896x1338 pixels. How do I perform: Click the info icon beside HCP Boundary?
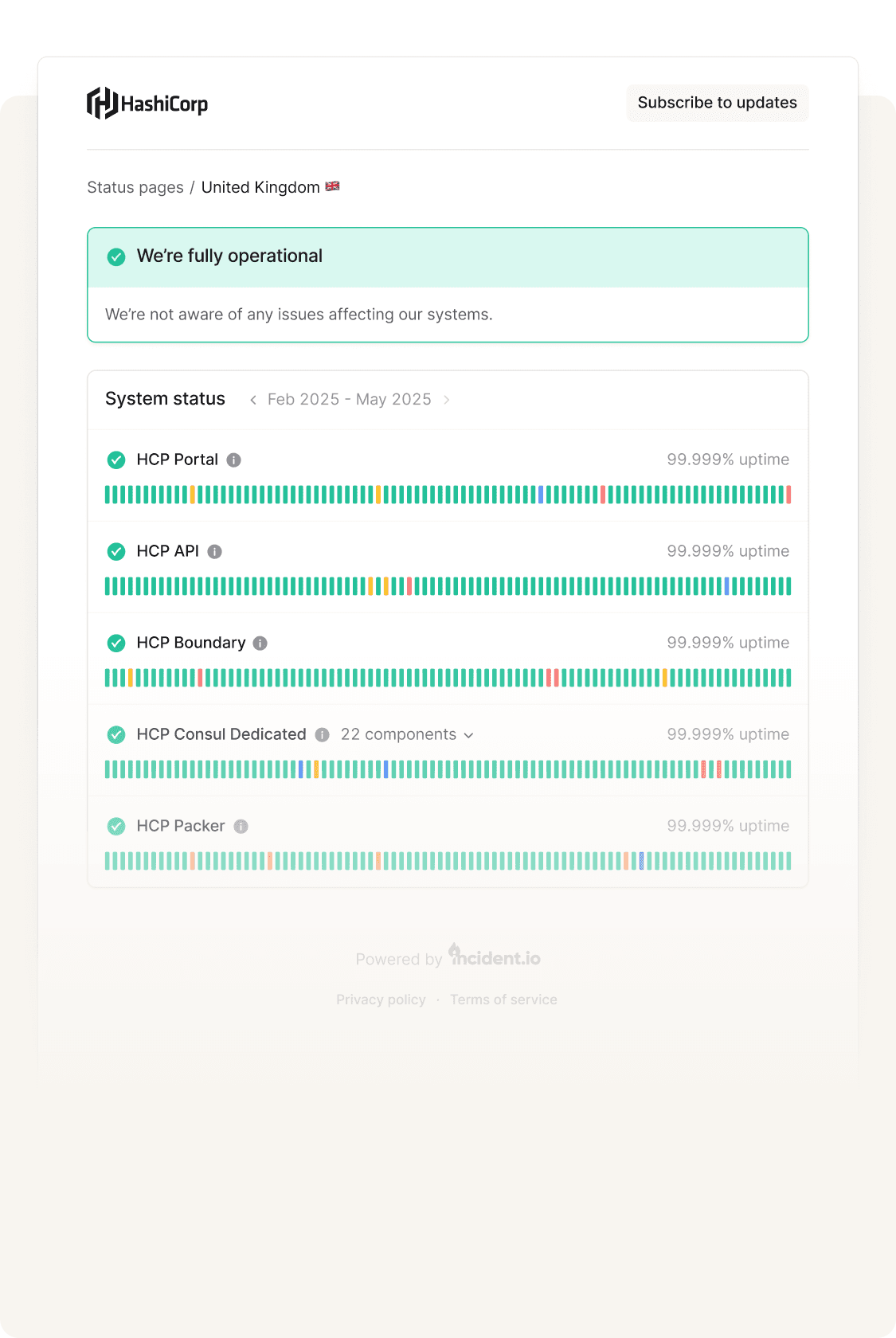coord(260,643)
